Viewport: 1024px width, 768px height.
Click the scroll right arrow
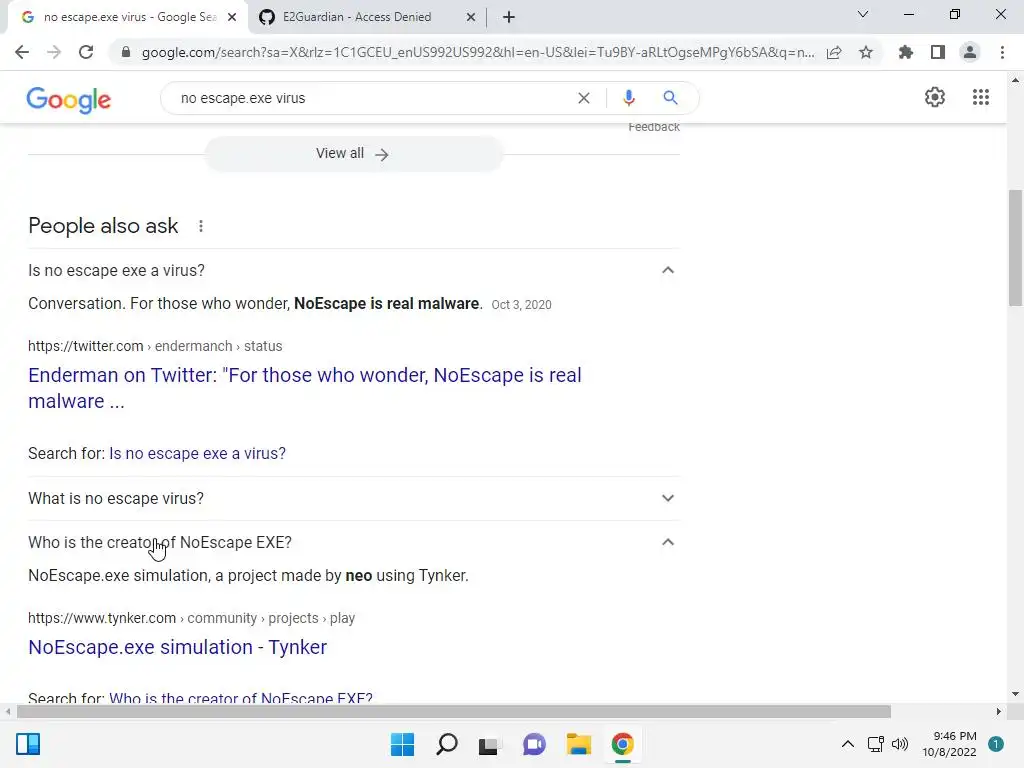999,711
